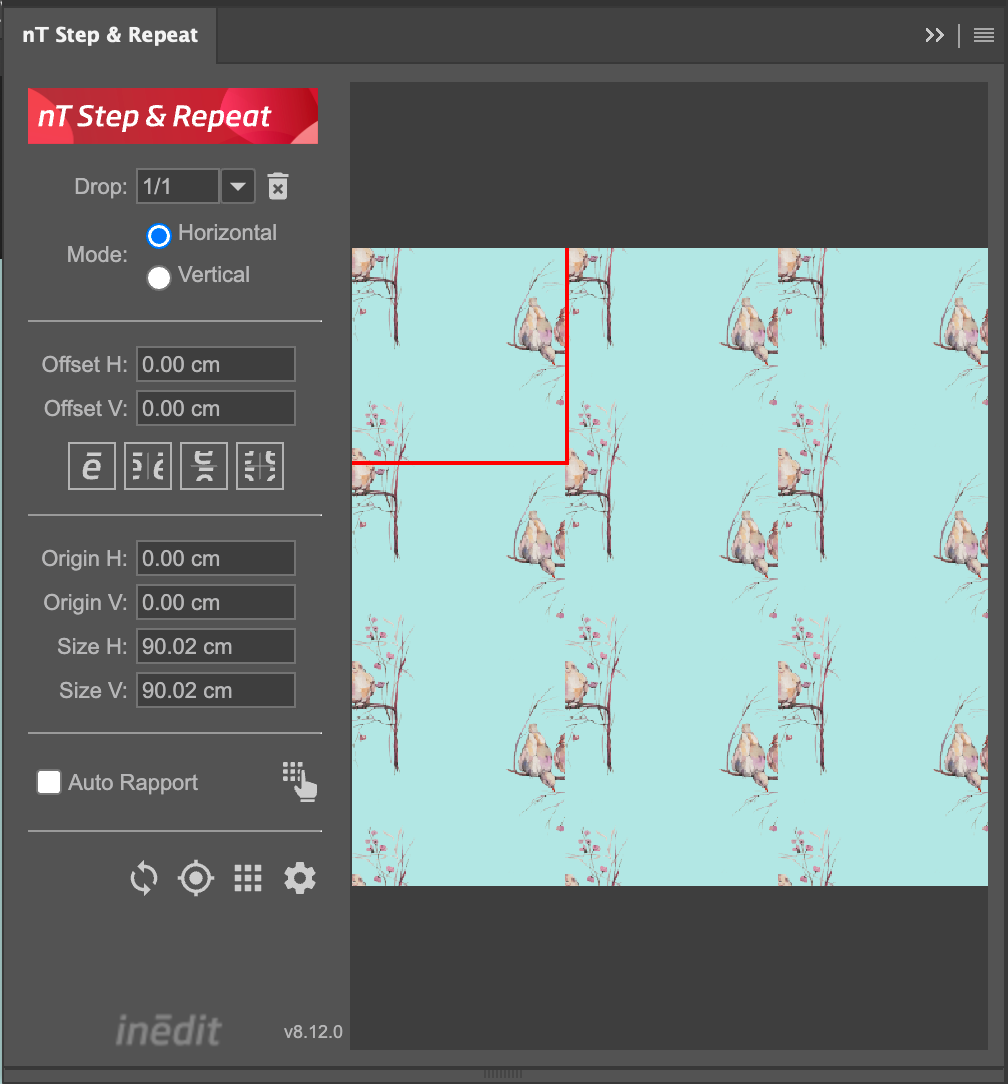The image size is (1008, 1084).
Task: Click the grid hand pick icon
Action: pos(299,781)
